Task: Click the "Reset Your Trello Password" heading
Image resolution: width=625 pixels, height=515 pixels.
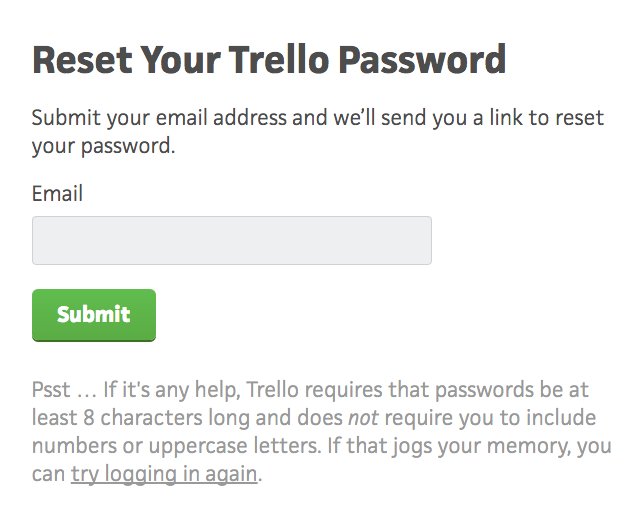Action: 269,60
